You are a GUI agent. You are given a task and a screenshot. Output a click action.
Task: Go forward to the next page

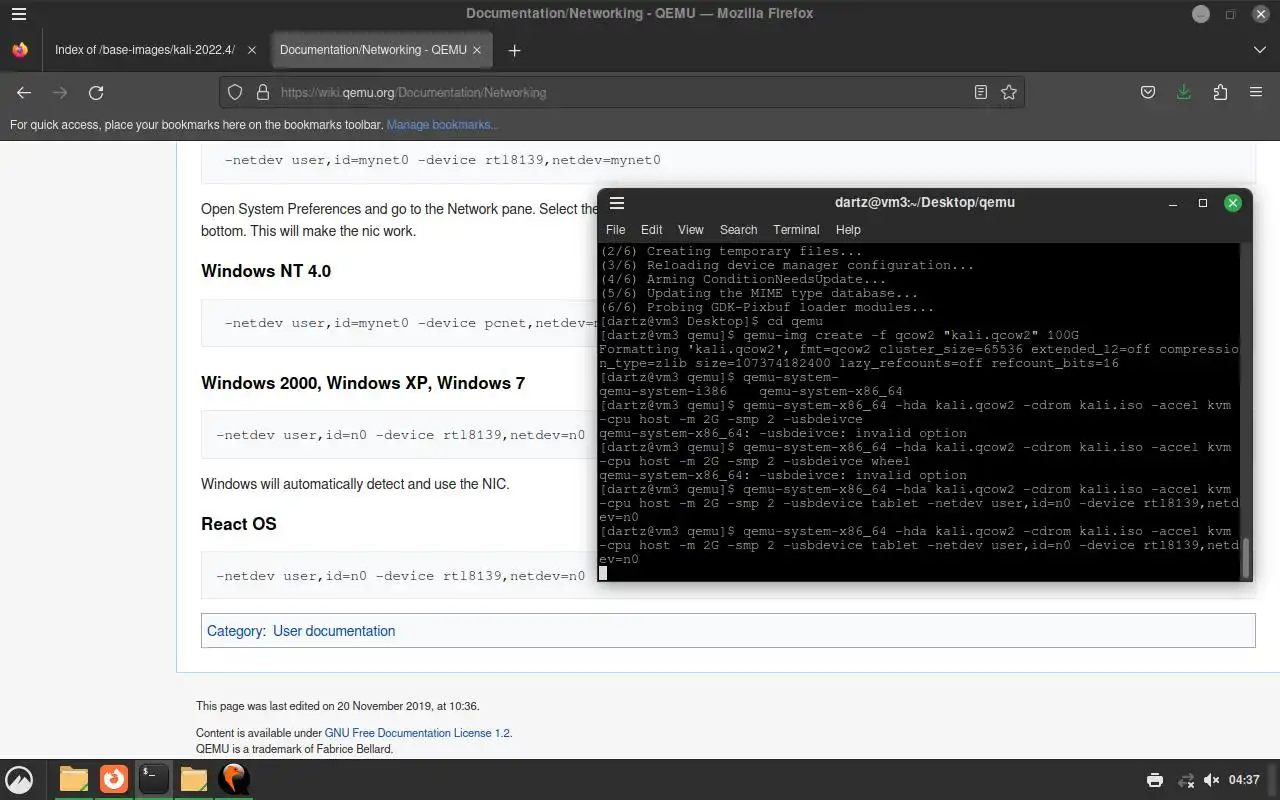(x=60, y=92)
